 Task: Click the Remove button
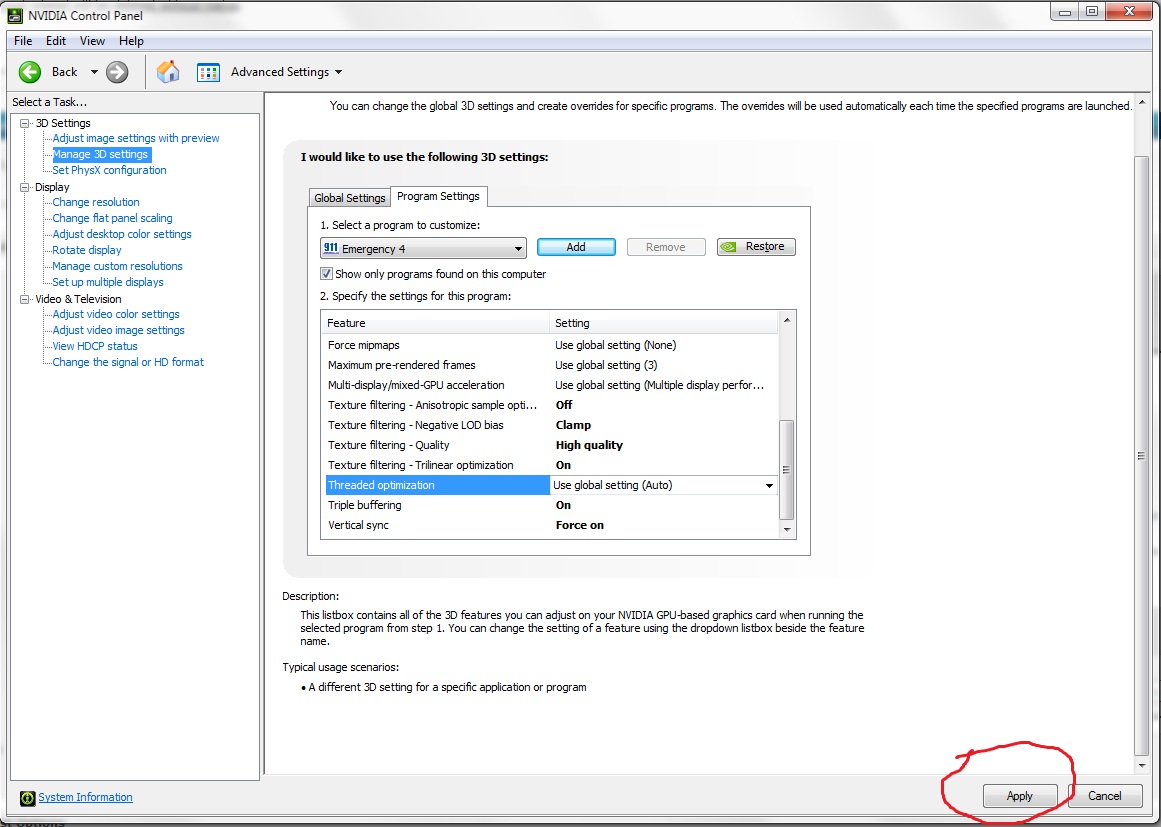(666, 247)
